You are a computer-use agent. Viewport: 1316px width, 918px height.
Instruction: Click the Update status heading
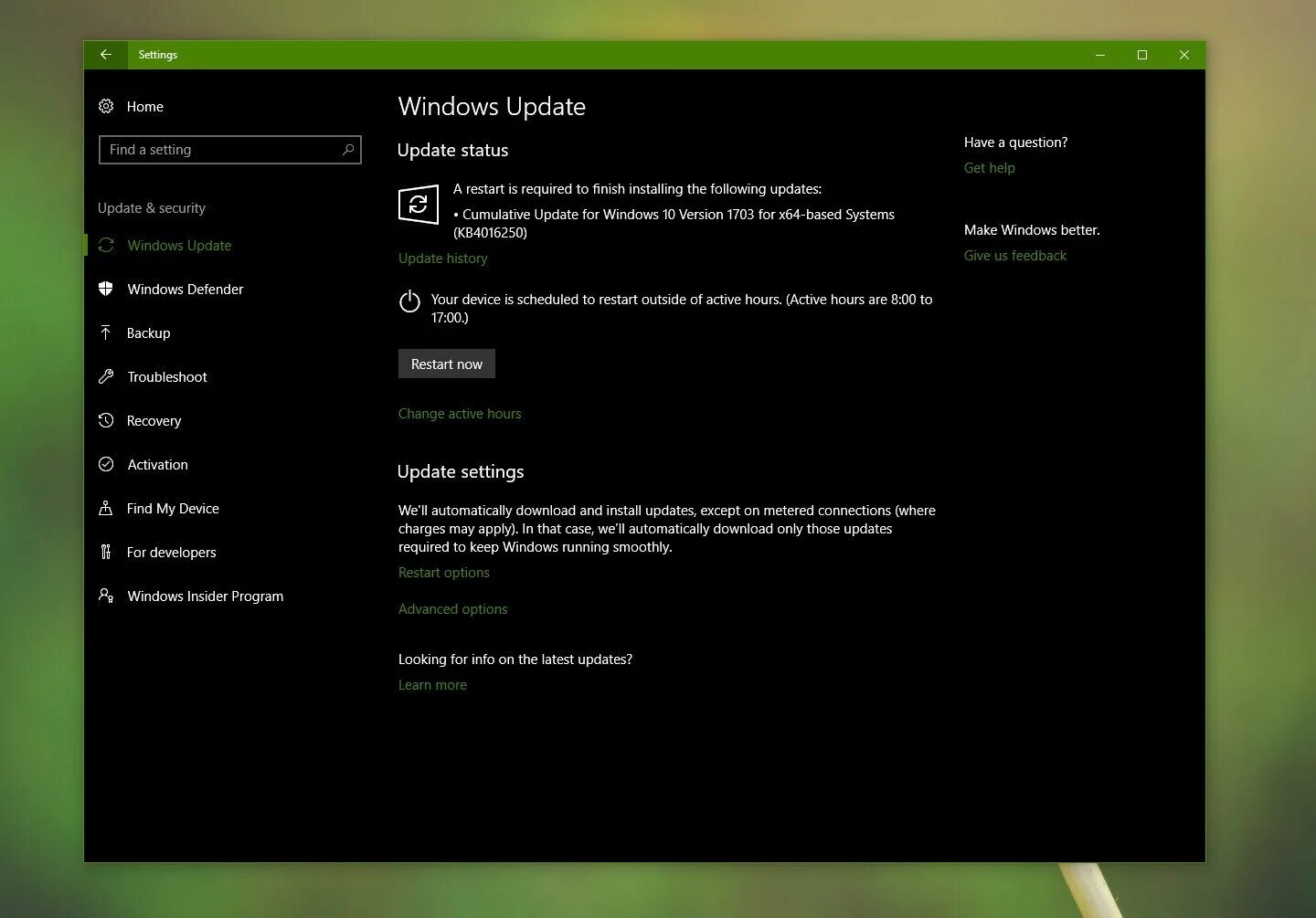point(453,151)
